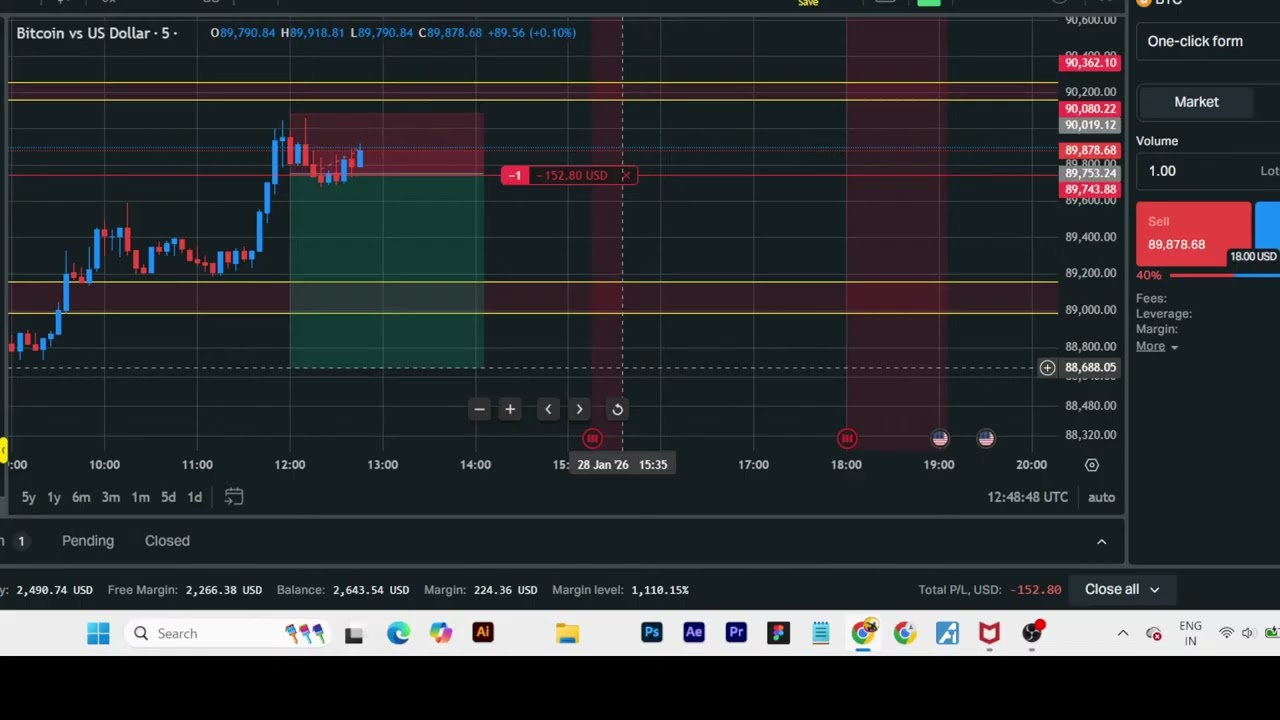Image resolution: width=1280 pixels, height=720 pixels.
Task: Collapse the positions panel with chevron
Action: click(1102, 542)
